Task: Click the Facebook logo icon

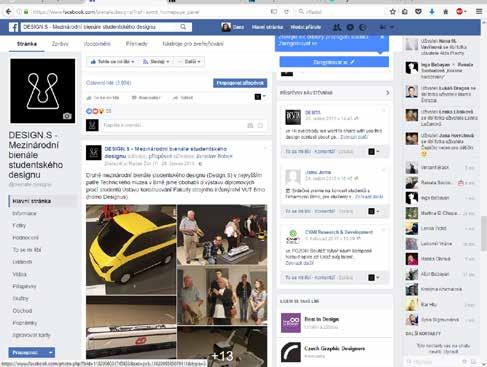Action: [14, 27]
